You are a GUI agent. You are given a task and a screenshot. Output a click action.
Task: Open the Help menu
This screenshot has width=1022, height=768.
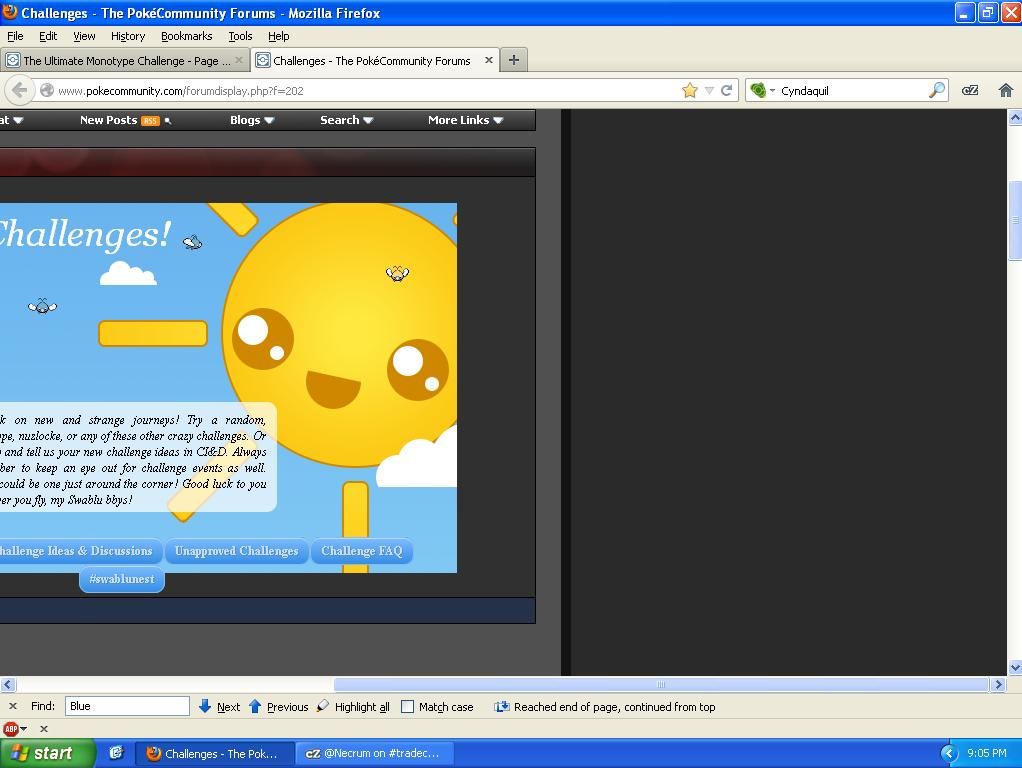pyautogui.click(x=278, y=36)
